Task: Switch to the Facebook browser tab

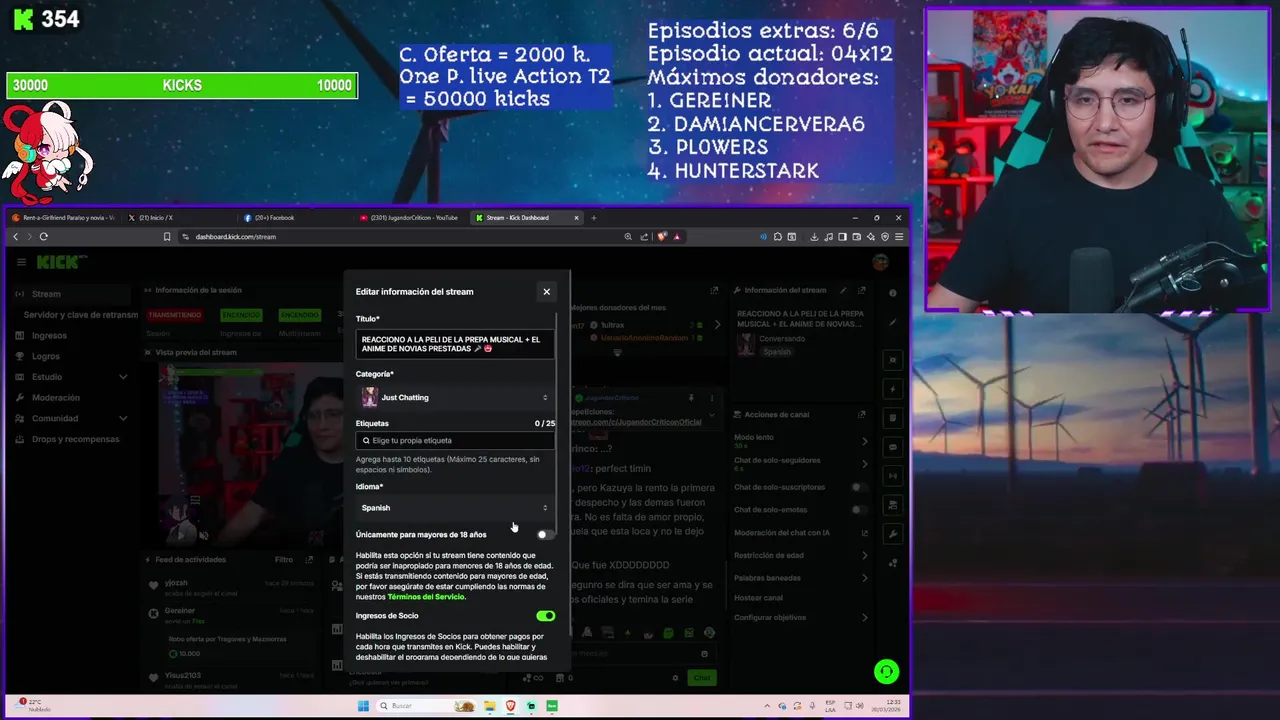Action: (296, 218)
